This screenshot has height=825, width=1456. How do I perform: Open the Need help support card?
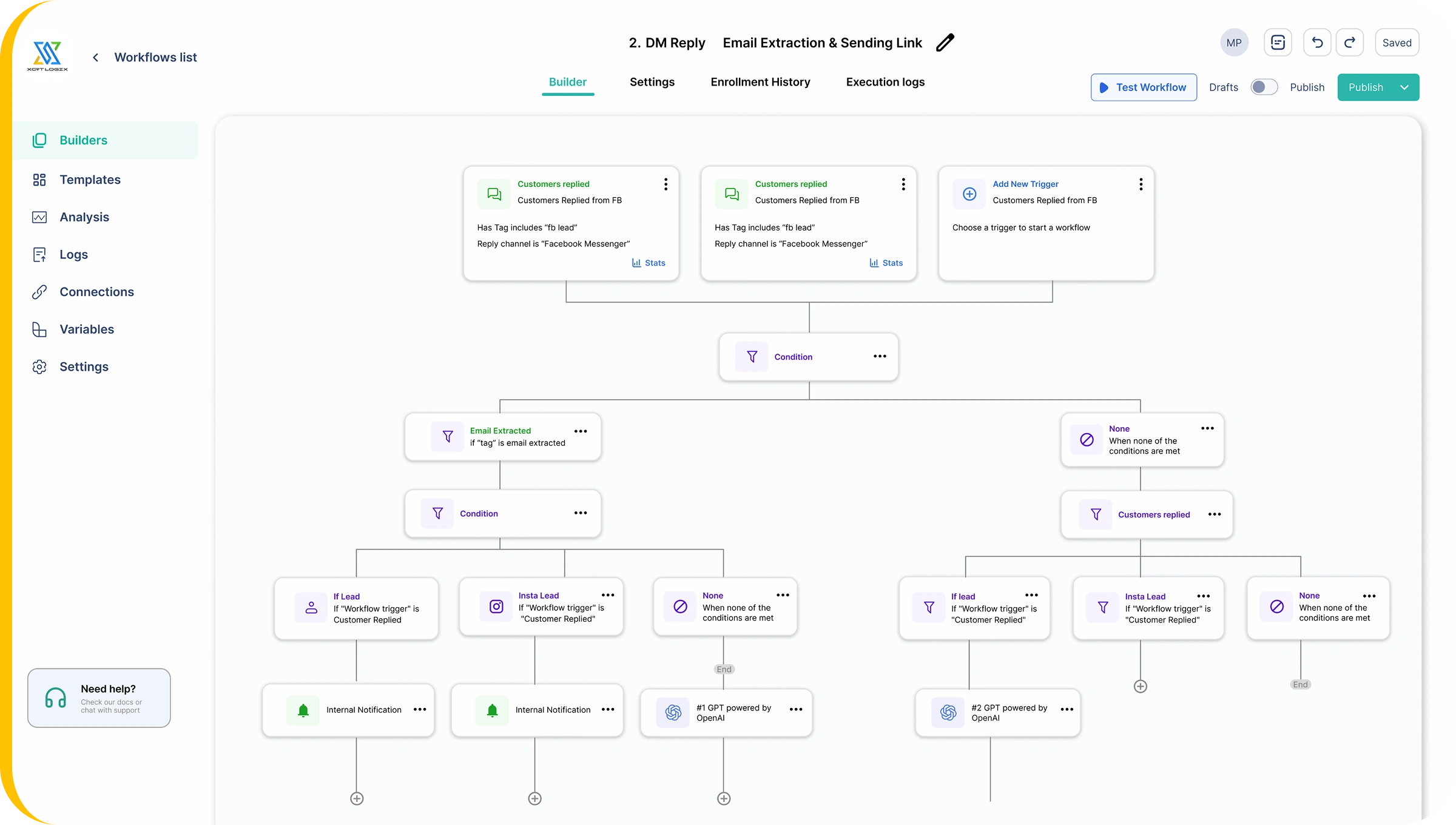tap(99, 698)
